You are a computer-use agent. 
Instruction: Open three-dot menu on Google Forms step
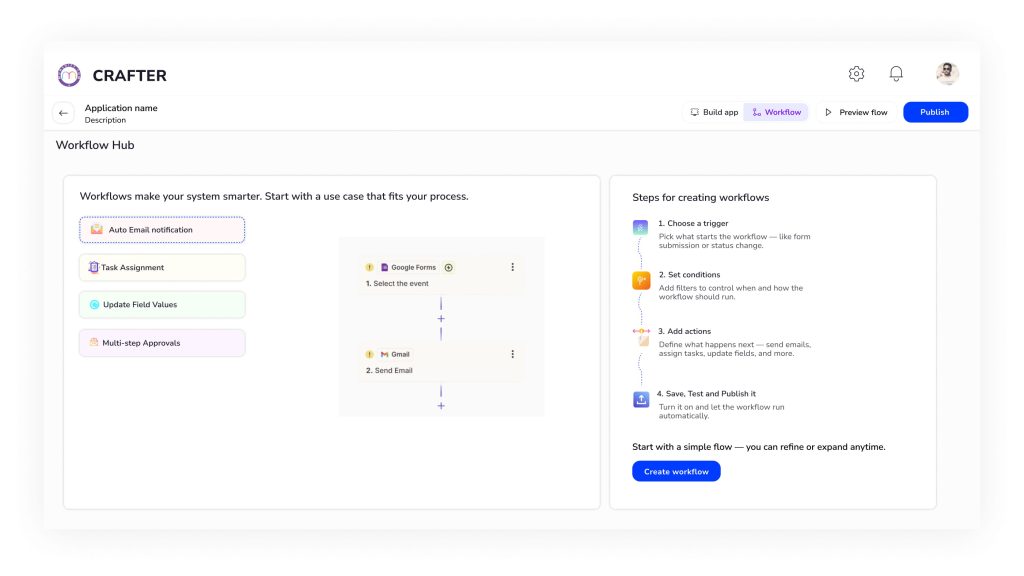click(513, 267)
